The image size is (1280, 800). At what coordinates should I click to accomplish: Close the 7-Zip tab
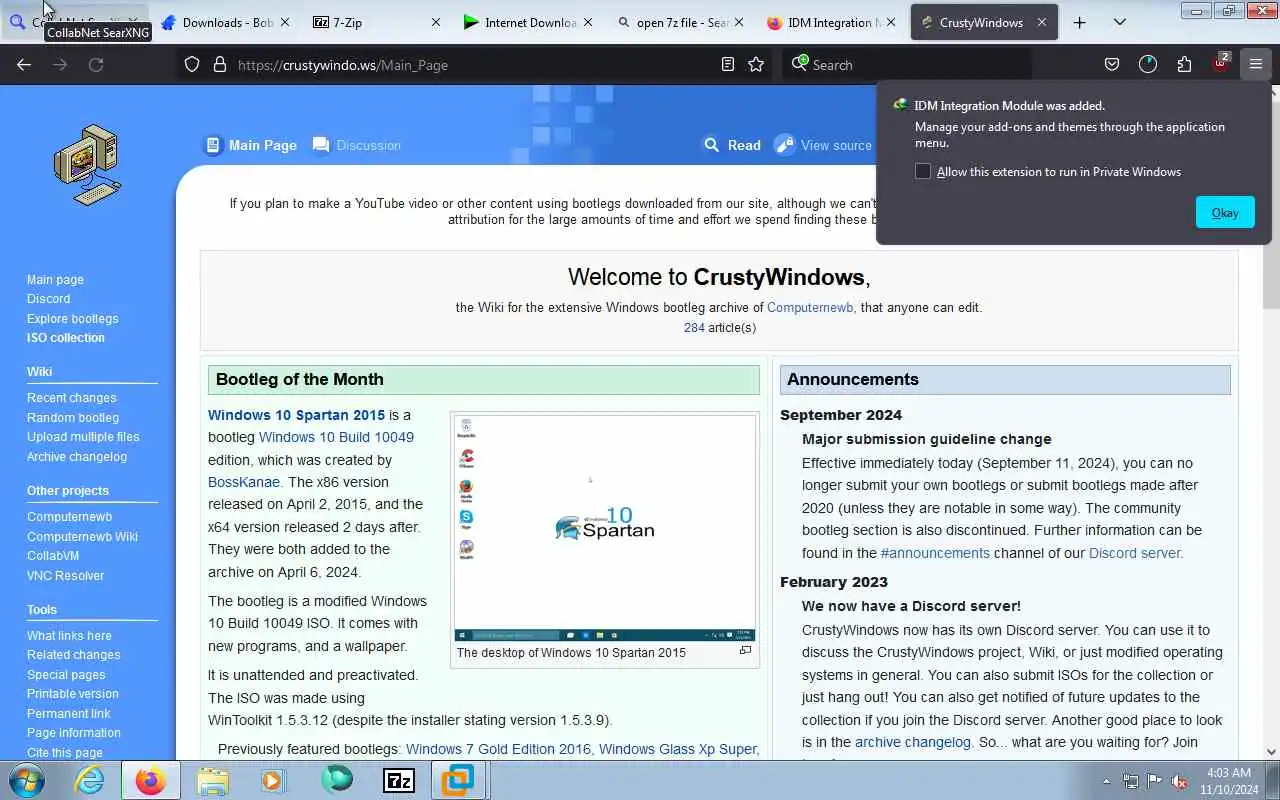click(435, 22)
